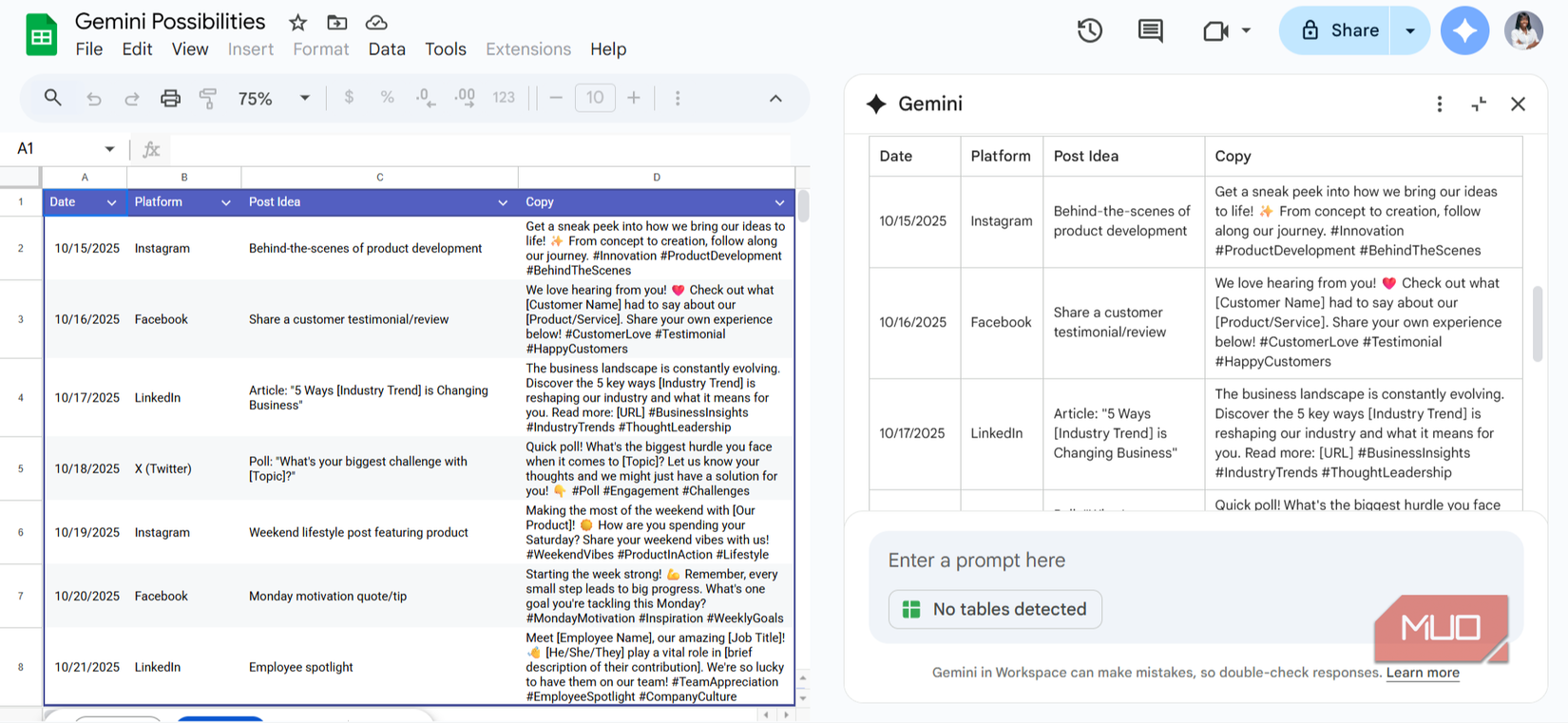Open the Platform column filter dropdown
This screenshot has height=723, width=1568.
click(225, 202)
